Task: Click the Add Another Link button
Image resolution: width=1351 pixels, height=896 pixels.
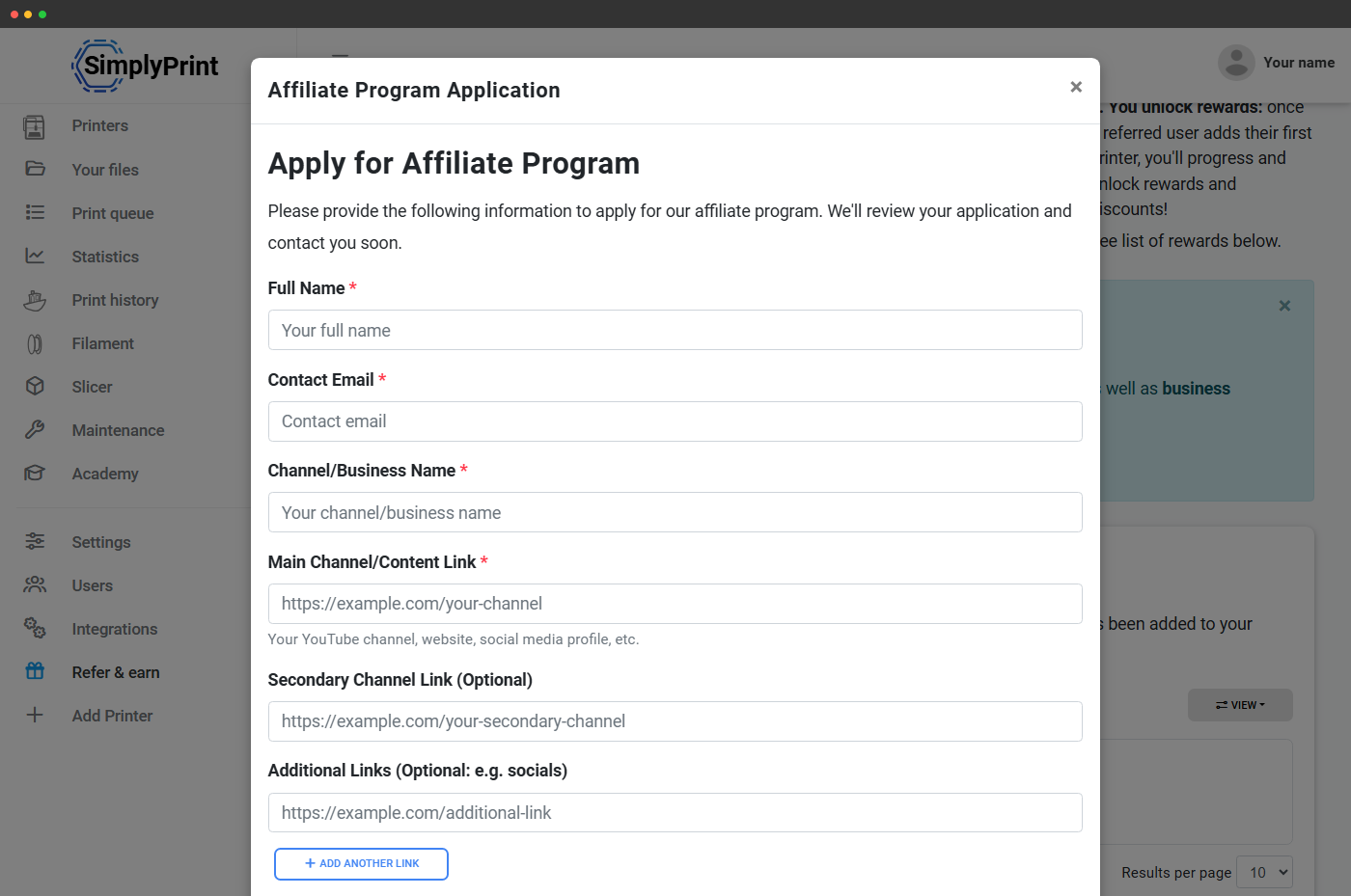Action: click(361, 864)
